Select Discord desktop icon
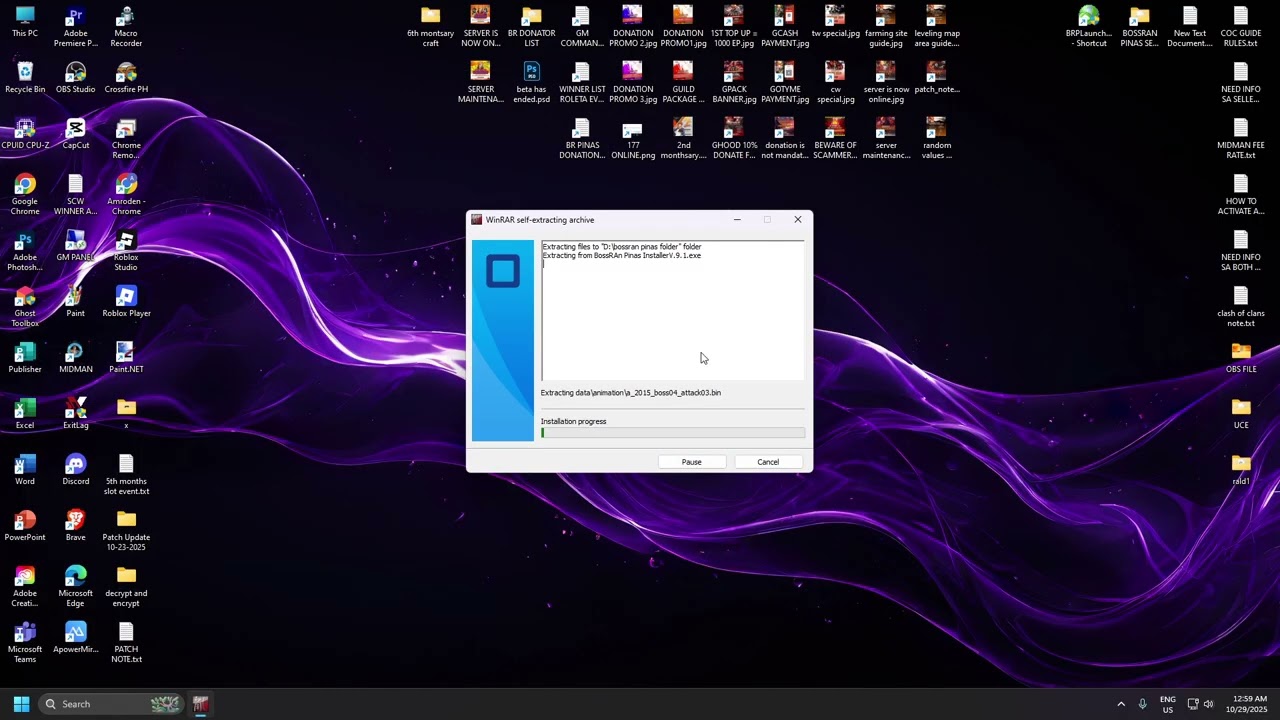This screenshot has width=1280, height=720. (x=76, y=470)
